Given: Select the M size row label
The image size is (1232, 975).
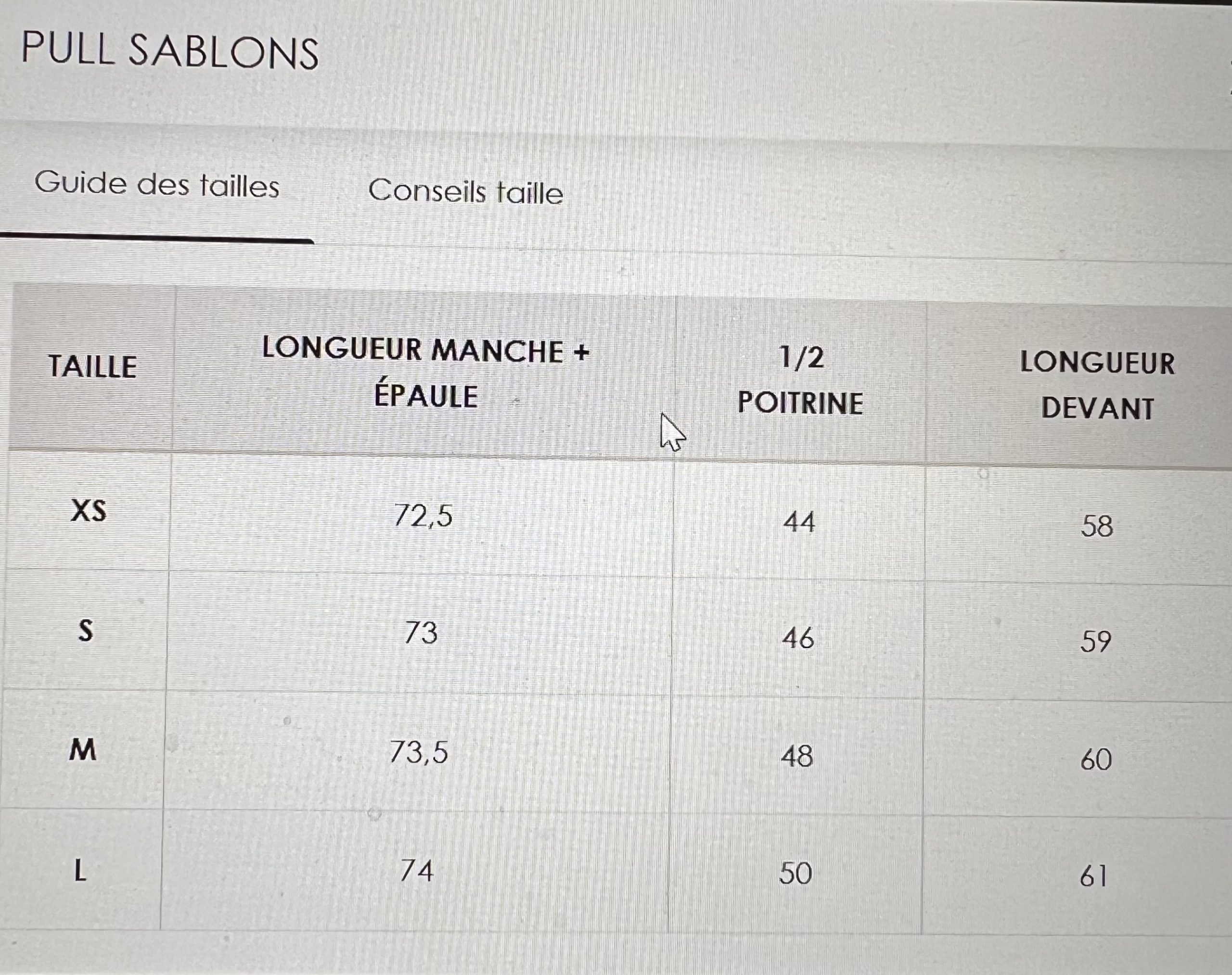Looking at the screenshot, I should (83, 749).
